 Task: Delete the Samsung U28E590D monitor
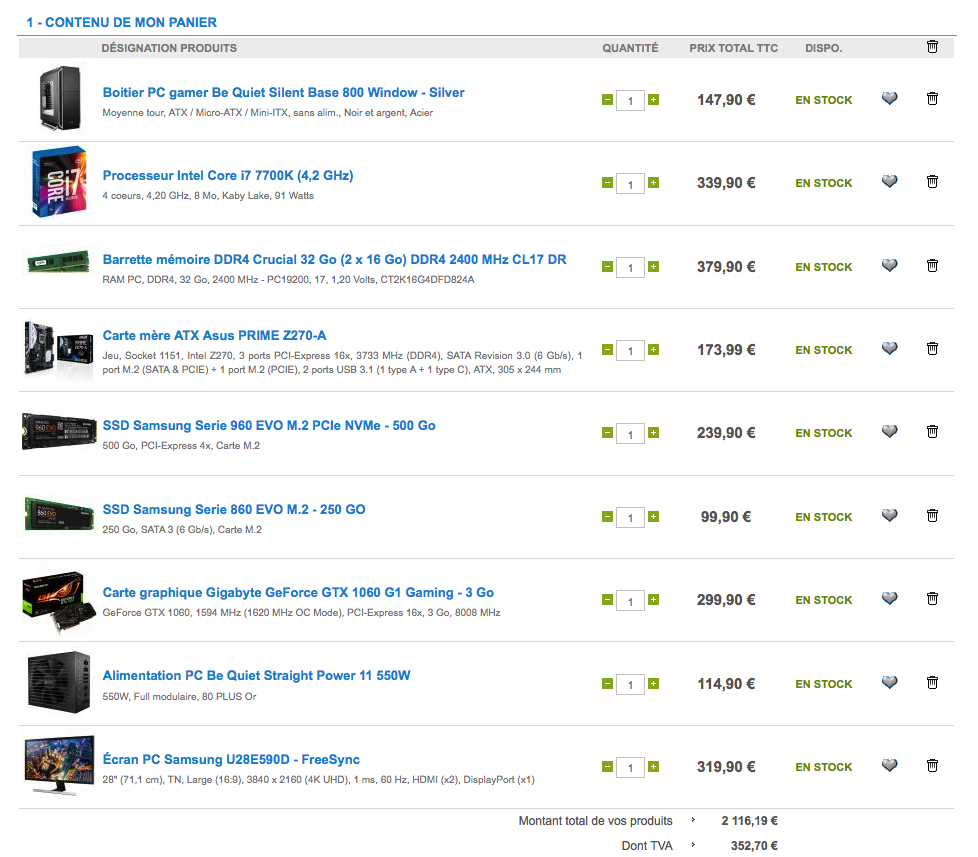click(932, 765)
